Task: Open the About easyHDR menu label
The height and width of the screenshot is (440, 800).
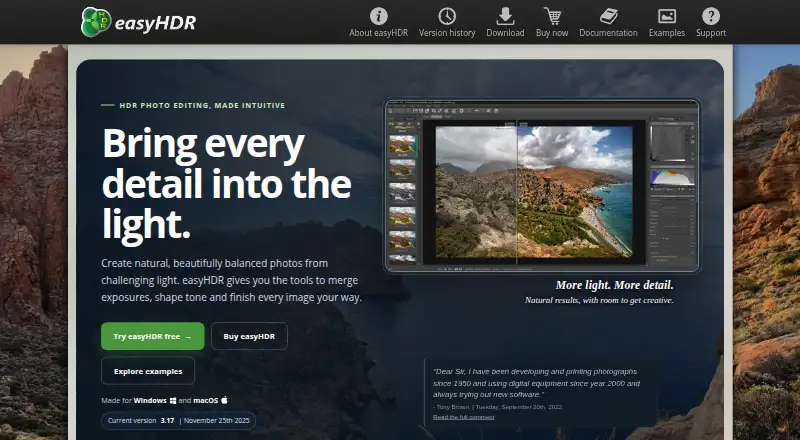Action: [379, 33]
